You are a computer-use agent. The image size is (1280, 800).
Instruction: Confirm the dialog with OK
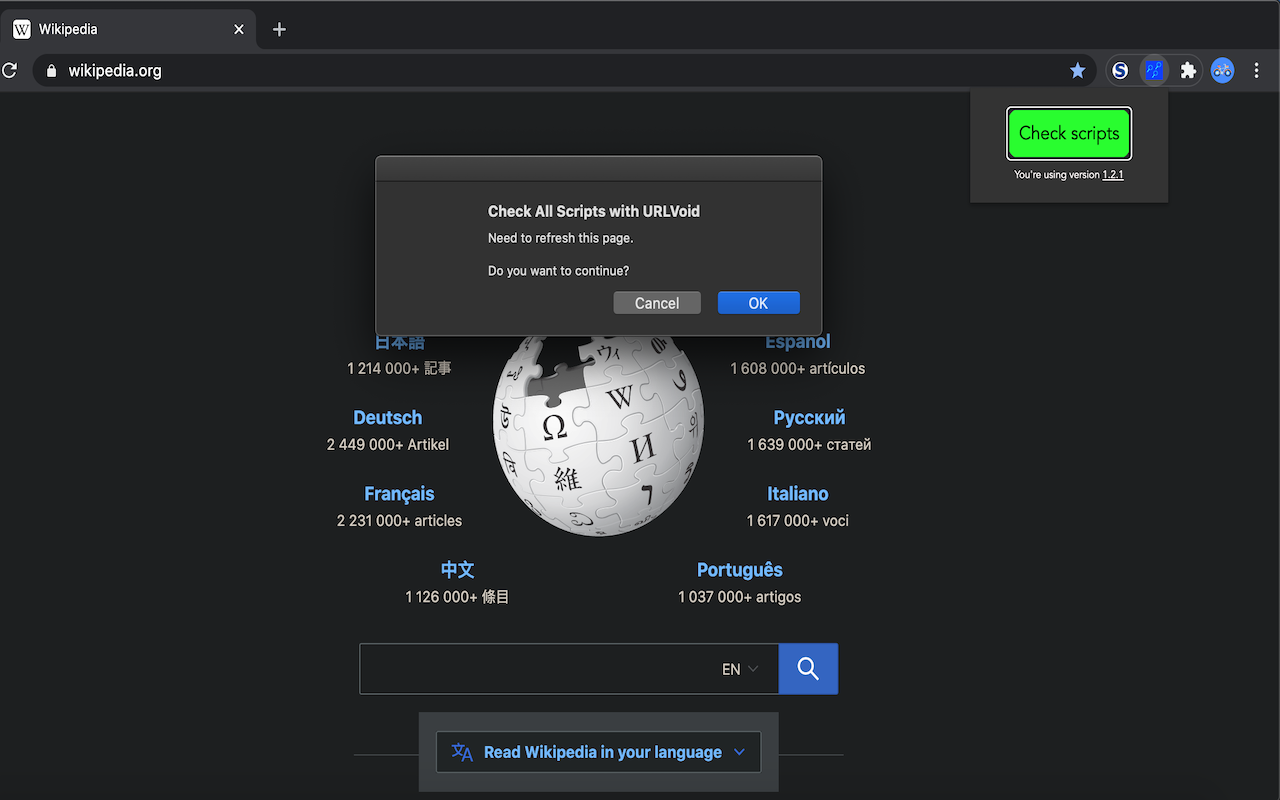758,302
